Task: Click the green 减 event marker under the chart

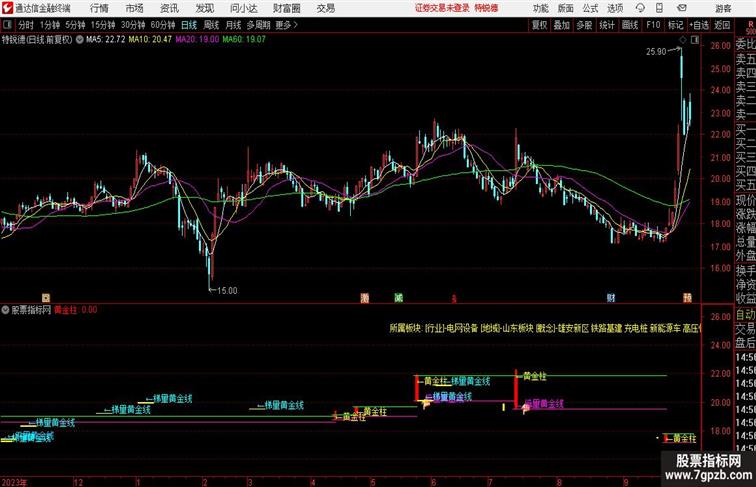Action: [398, 298]
